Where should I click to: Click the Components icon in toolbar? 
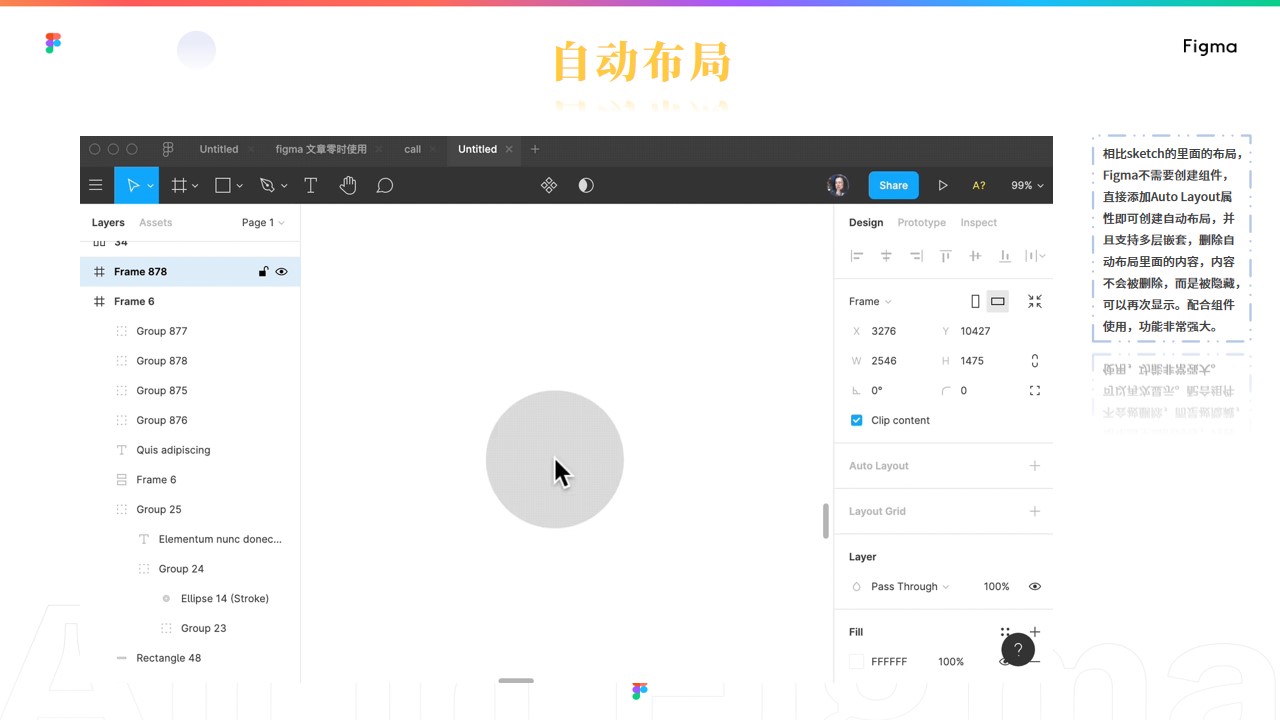pos(549,185)
